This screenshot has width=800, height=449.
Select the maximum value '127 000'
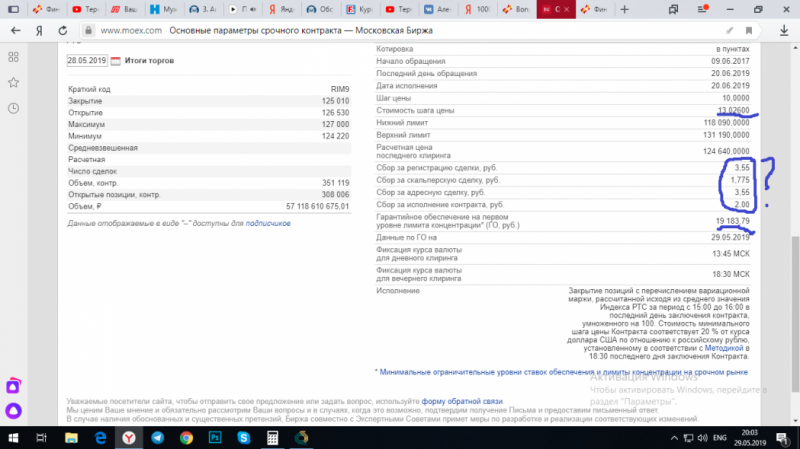coord(335,124)
